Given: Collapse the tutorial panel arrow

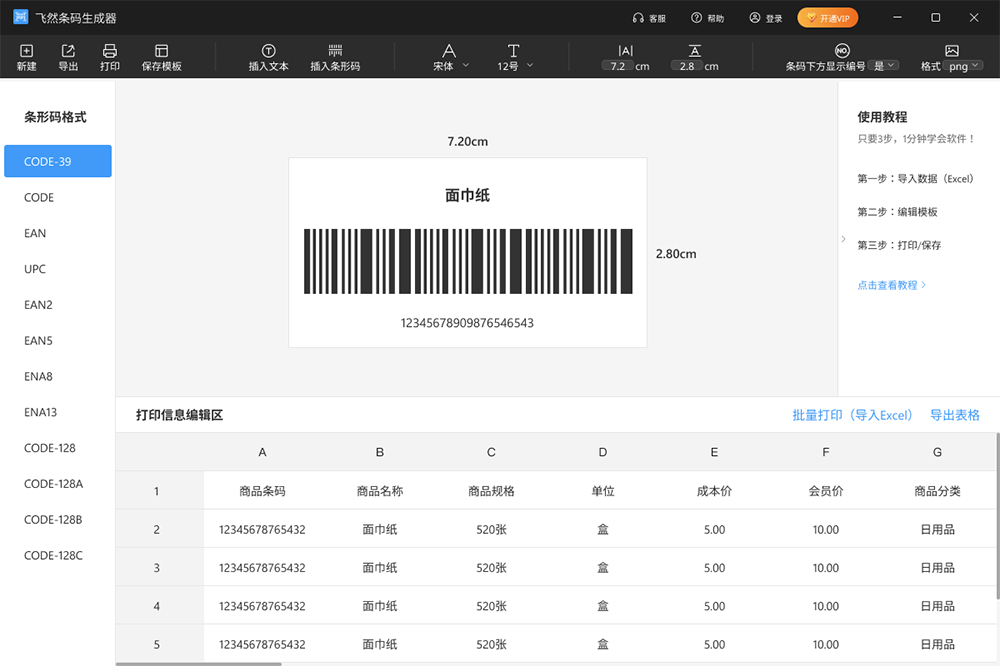Looking at the screenshot, I should [843, 240].
